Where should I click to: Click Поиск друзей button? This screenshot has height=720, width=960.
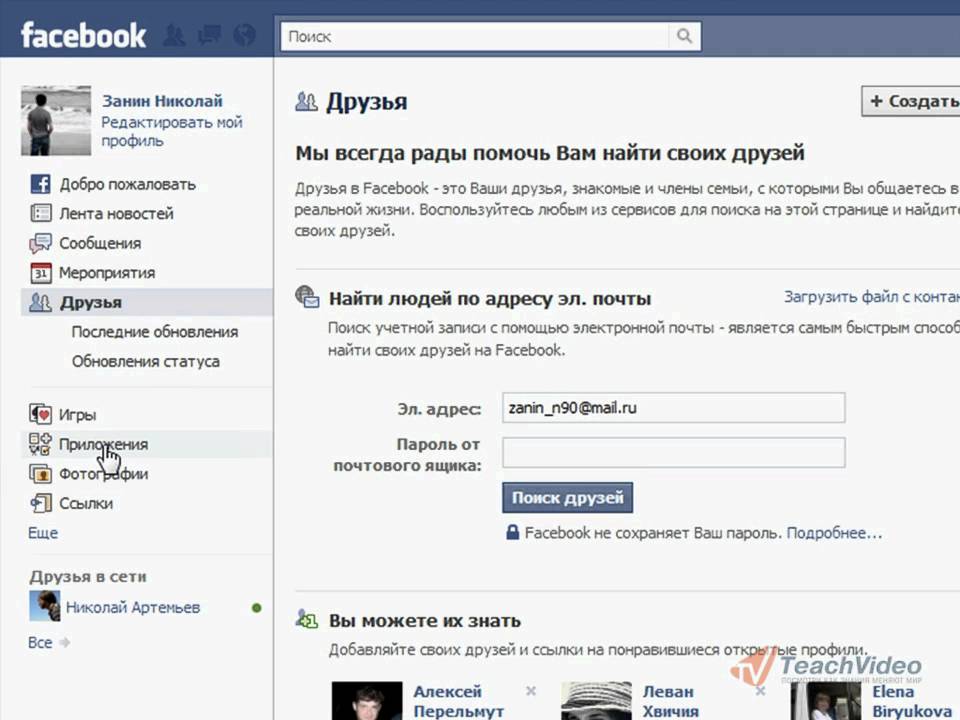tap(568, 498)
